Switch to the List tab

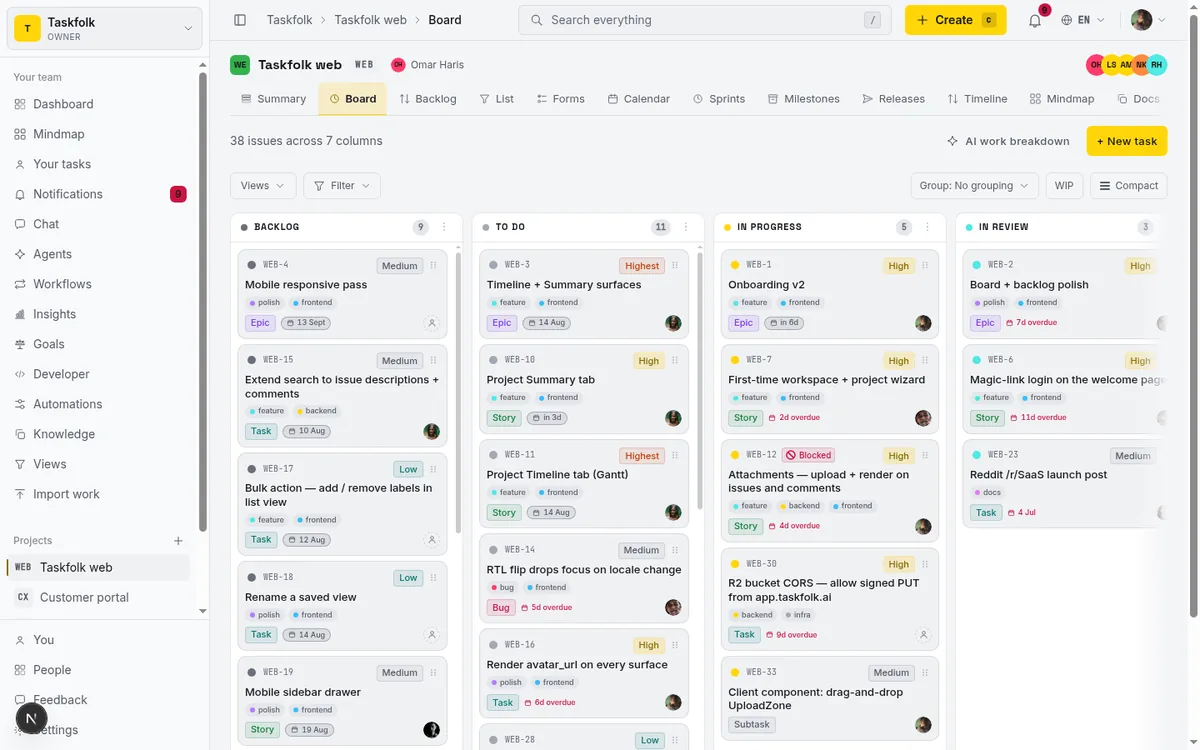[497, 99]
